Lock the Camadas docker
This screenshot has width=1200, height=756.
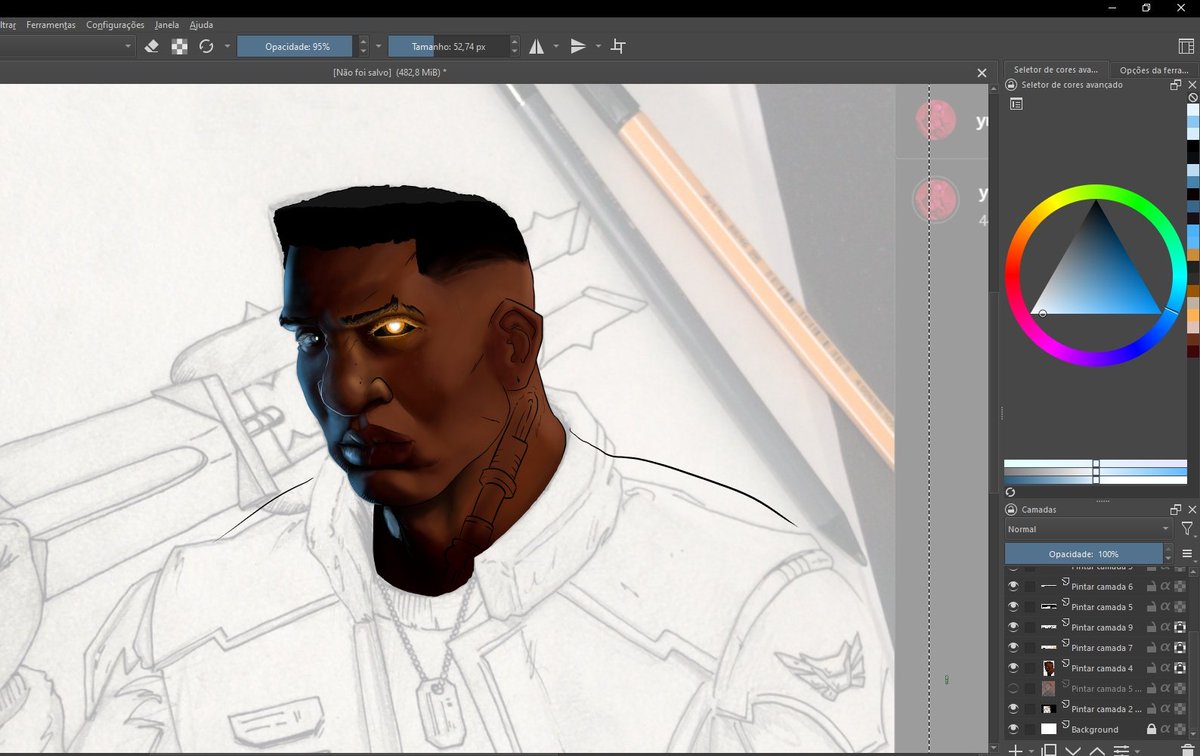[x=1011, y=509]
